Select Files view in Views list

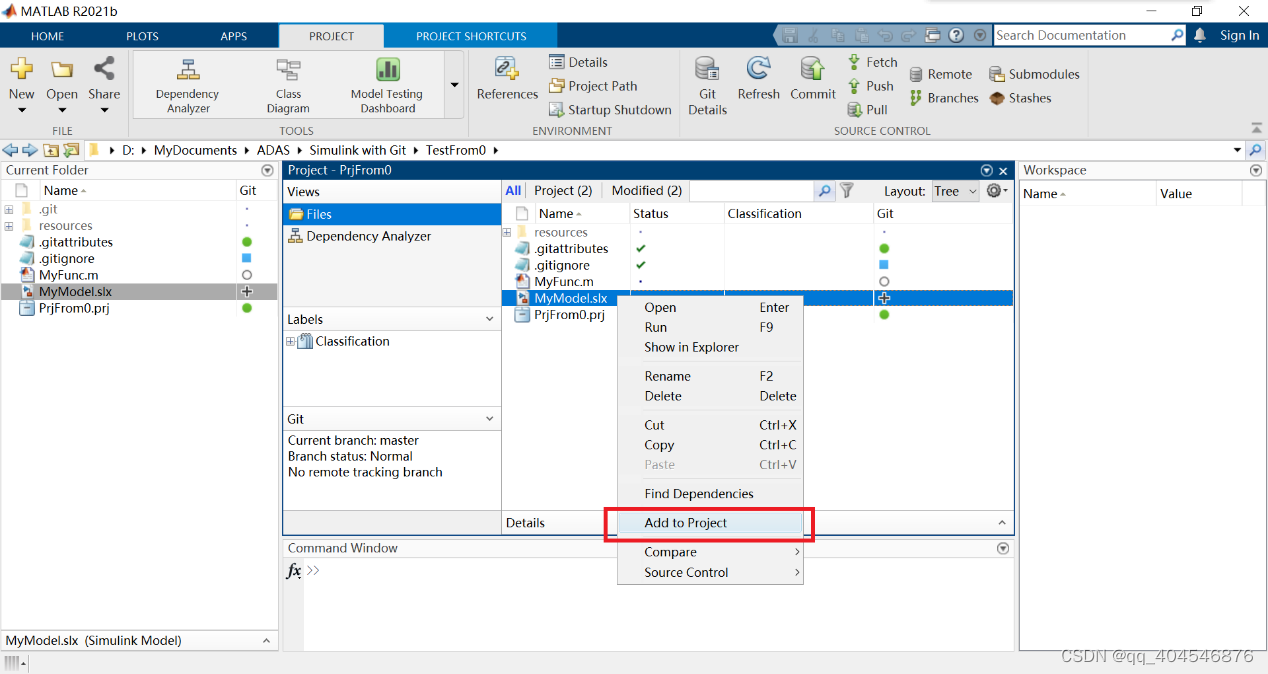click(x=392, y=214)
